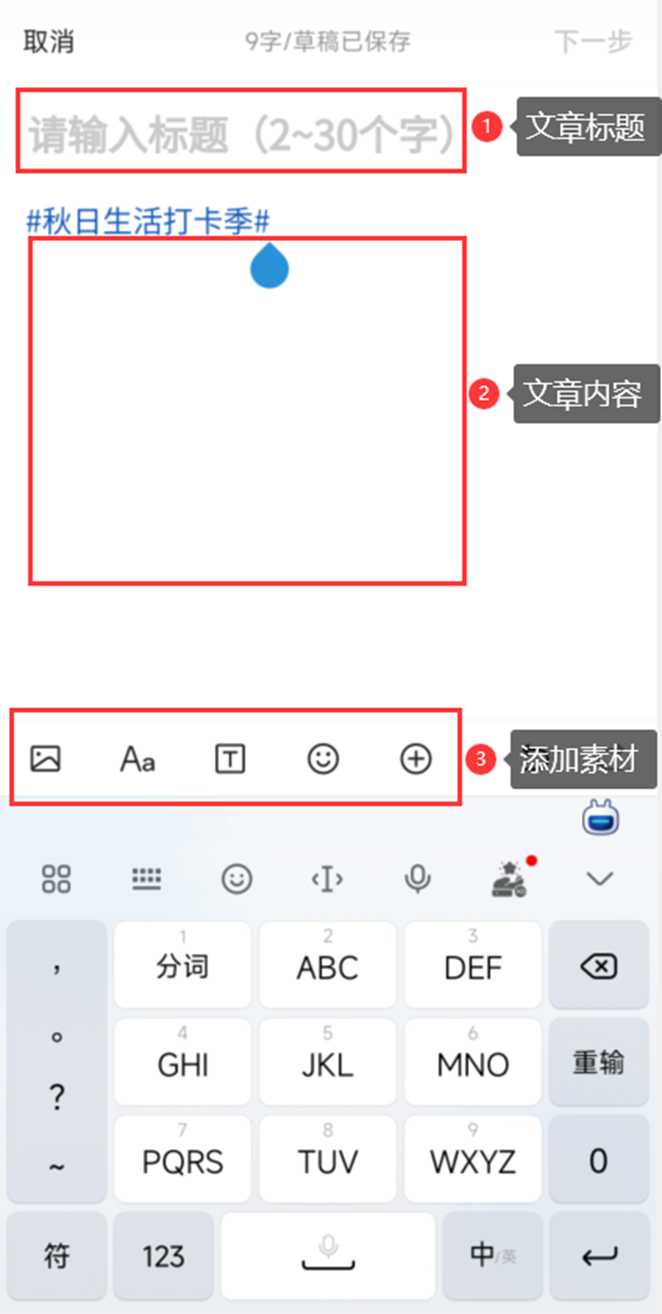
Task: Tap the insert image icon
Action: pos(46,759)
